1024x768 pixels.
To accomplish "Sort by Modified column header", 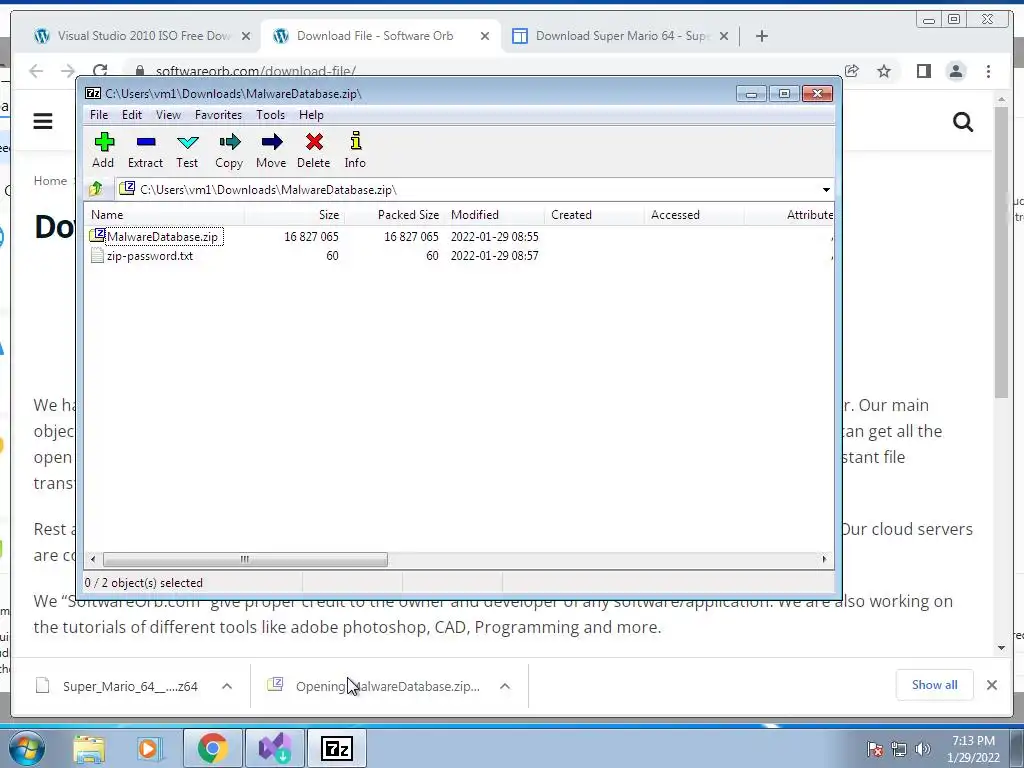I will [x=494, y=215].
